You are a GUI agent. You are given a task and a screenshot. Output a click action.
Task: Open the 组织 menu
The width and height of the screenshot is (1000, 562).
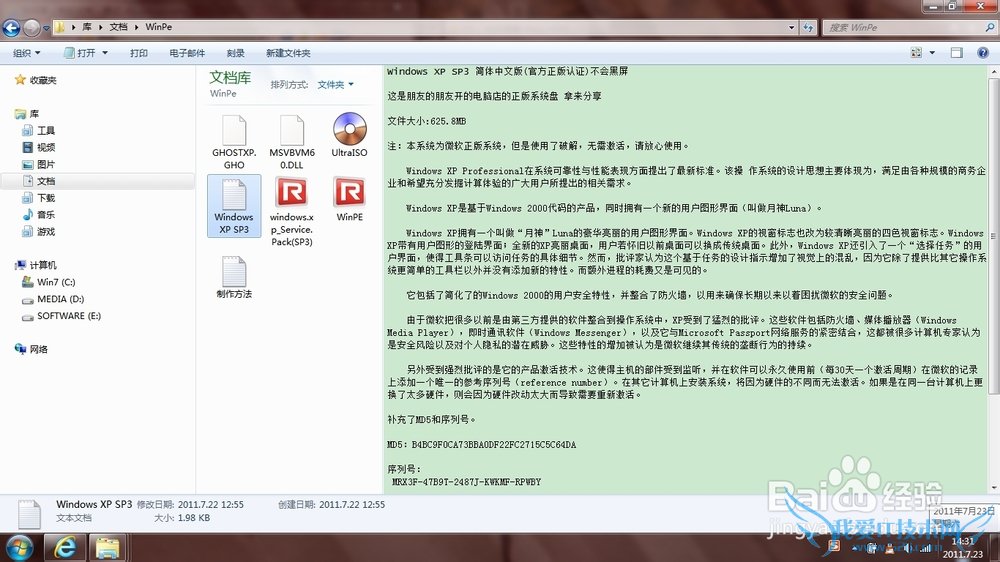pyautogui.click(x=27, y=53)
